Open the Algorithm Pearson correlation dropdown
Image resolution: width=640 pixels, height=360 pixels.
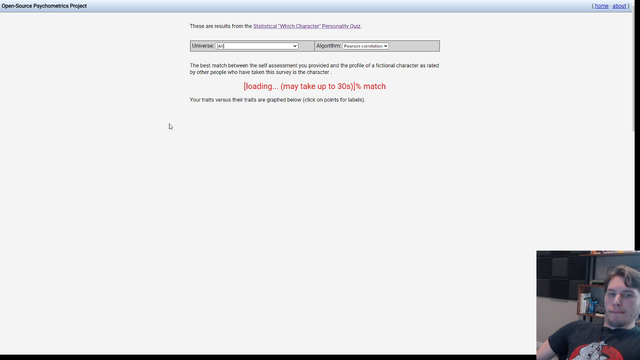tap(365, 46)
